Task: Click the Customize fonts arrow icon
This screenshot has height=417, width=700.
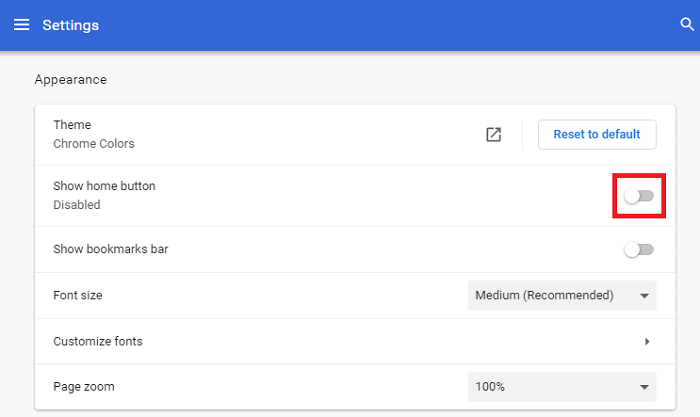Action: pyautogui.click(x=647, y=341)
